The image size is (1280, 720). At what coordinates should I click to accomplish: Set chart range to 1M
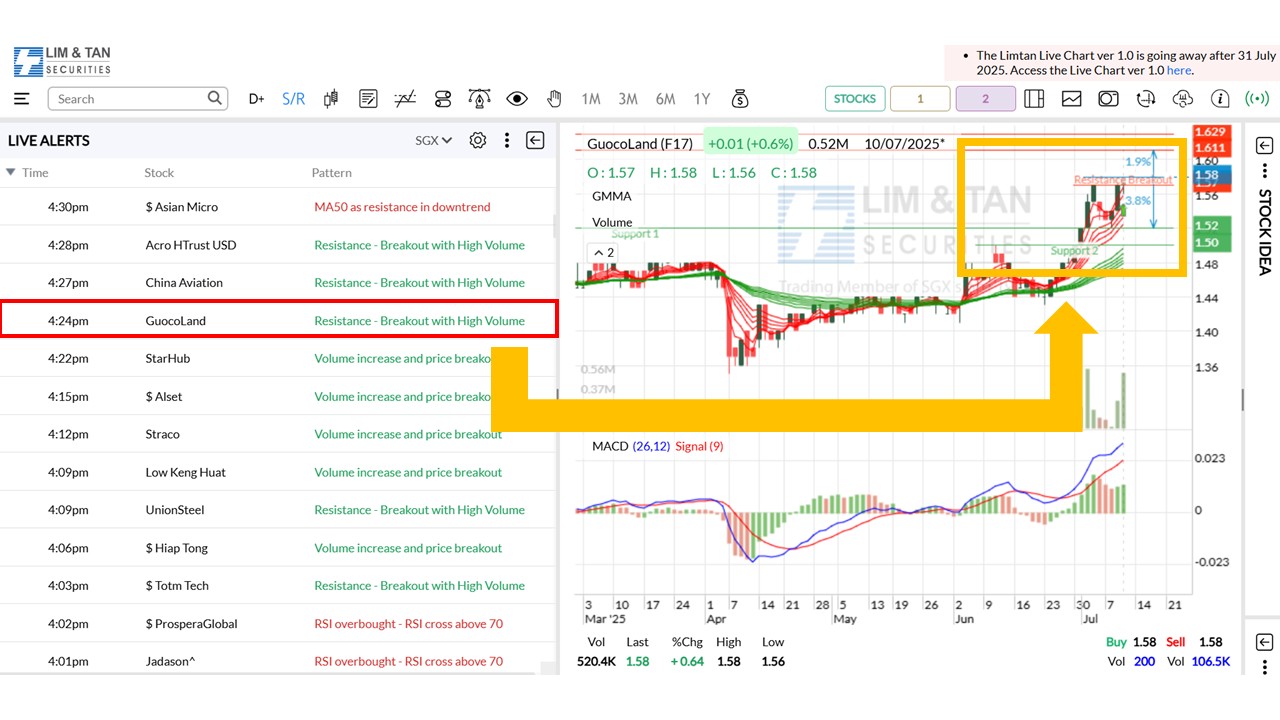pyautogui.click(x=591, y=99)
